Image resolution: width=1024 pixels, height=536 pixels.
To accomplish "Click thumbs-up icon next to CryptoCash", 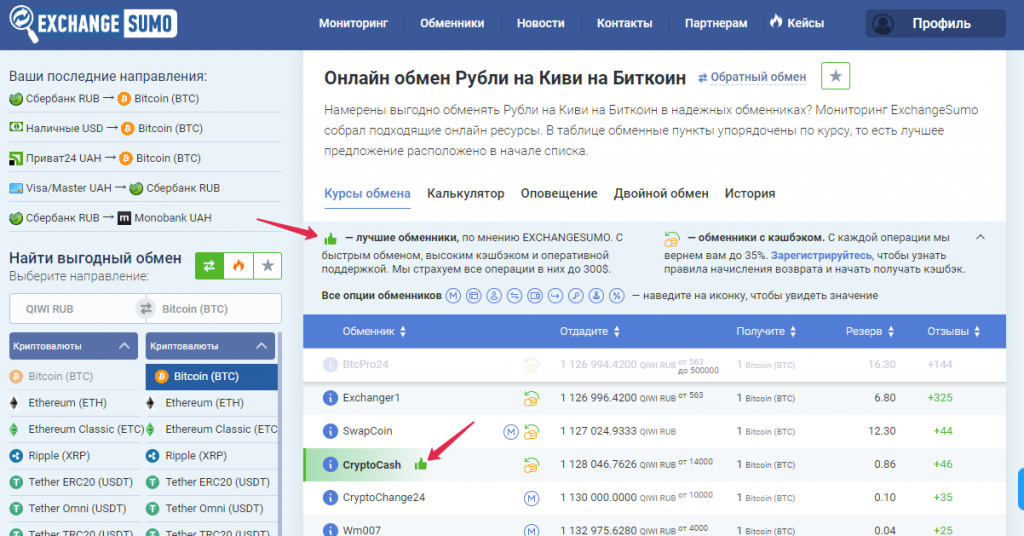I will click(421, 464).
